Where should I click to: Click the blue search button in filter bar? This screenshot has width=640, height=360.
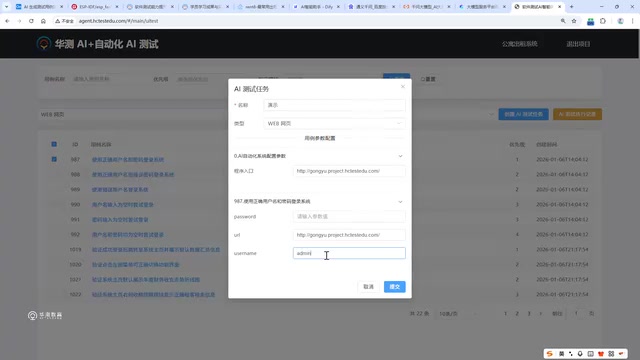point(396,77)
